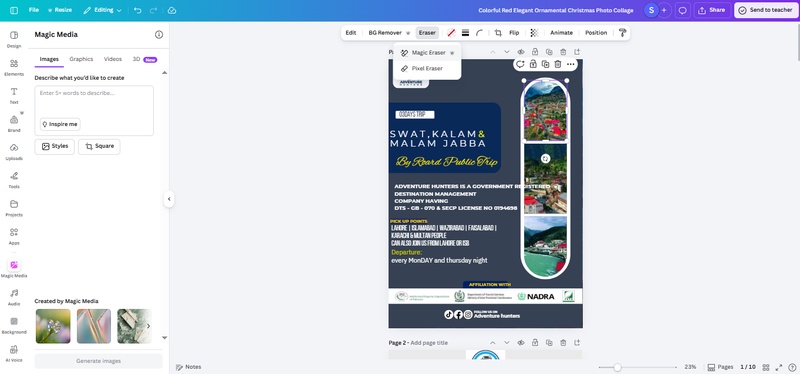This screenshot has width=800, height=374.
Task: Hide Page 1 with eye icon
Action: coord(521,52)
